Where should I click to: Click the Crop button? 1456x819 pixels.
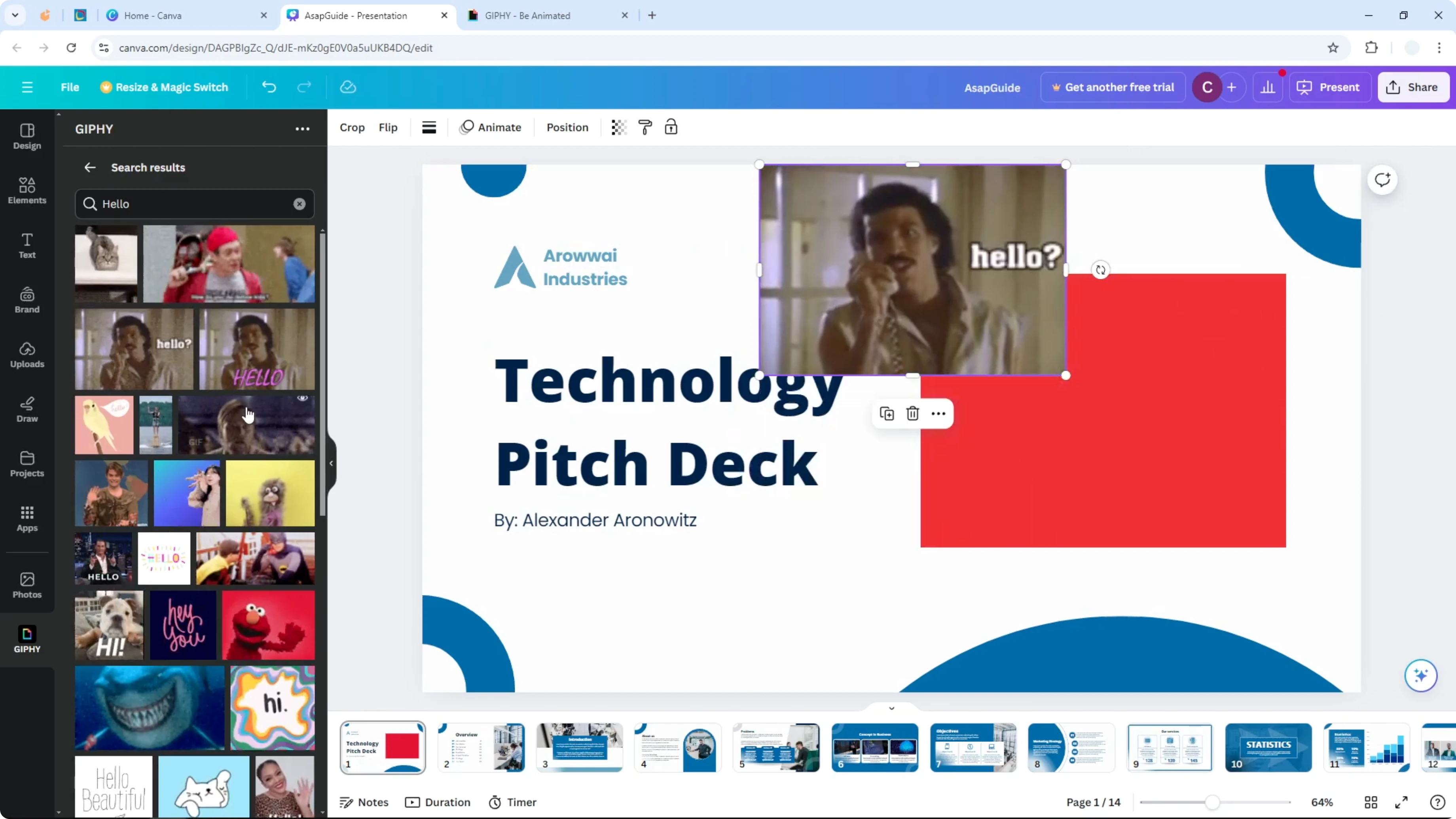(x=352, y=127)
